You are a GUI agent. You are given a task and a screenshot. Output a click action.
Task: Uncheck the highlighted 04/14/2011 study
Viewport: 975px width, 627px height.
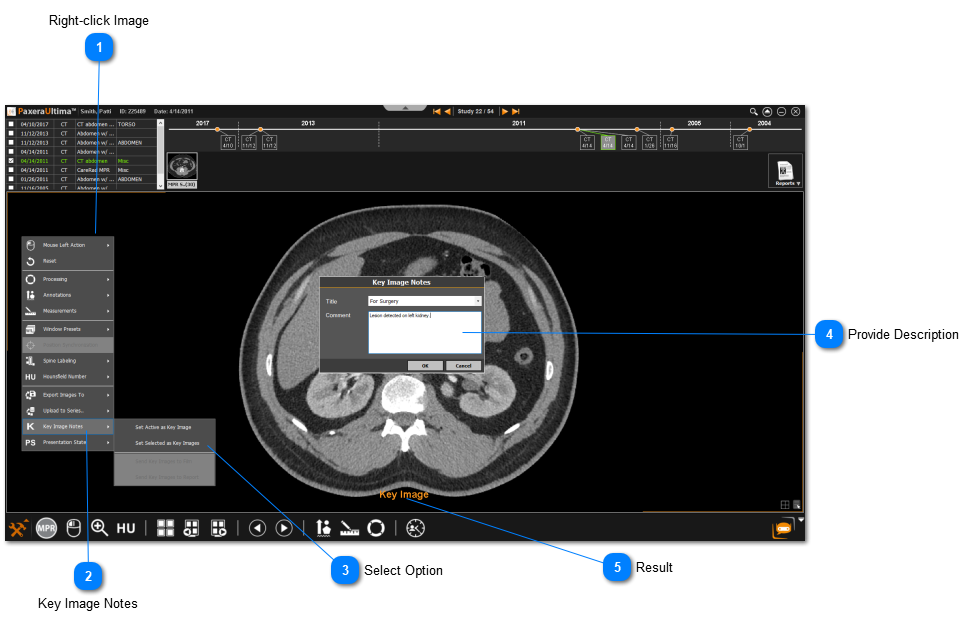10,160
